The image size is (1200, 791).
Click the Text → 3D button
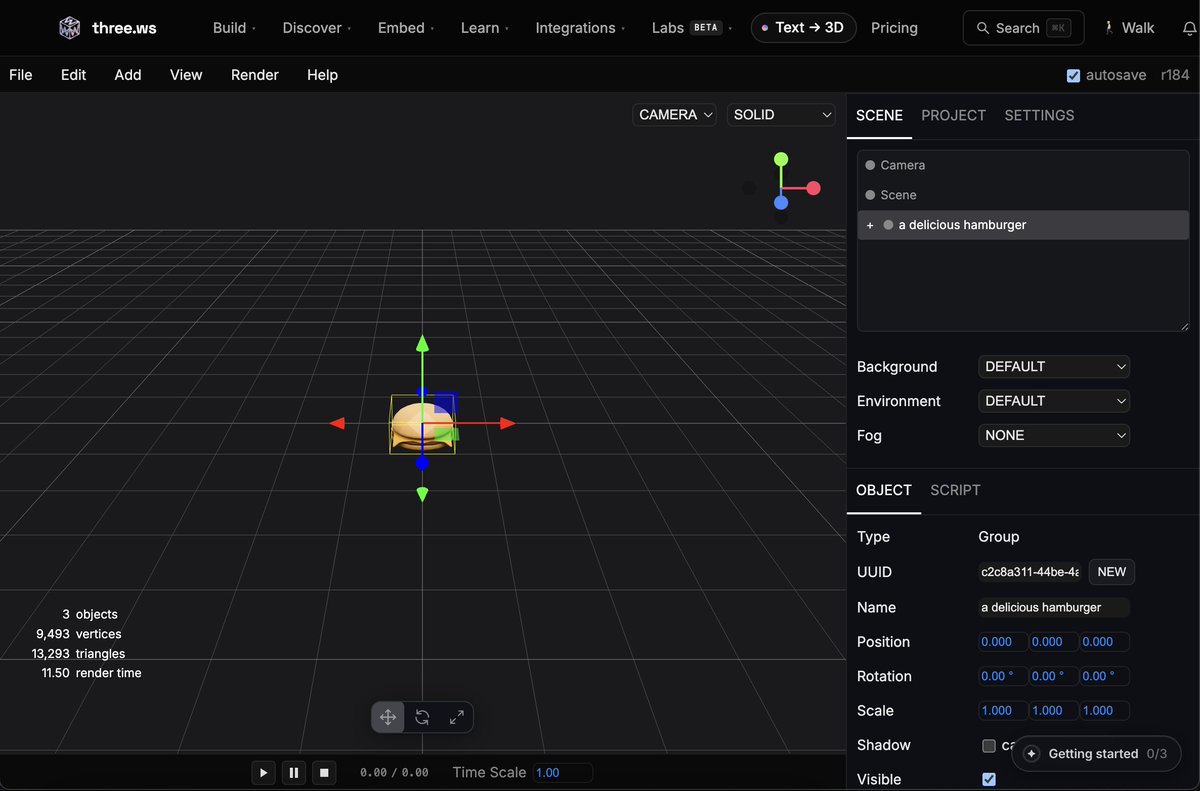coord(803,28)
